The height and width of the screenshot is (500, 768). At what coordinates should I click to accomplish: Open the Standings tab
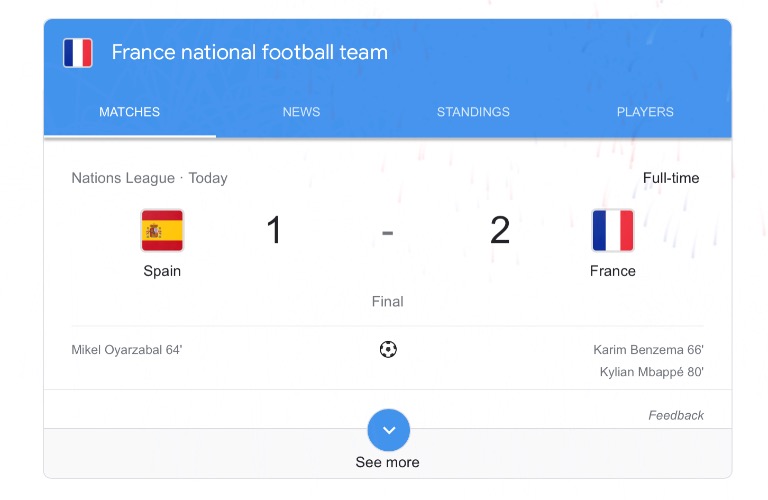473,112
